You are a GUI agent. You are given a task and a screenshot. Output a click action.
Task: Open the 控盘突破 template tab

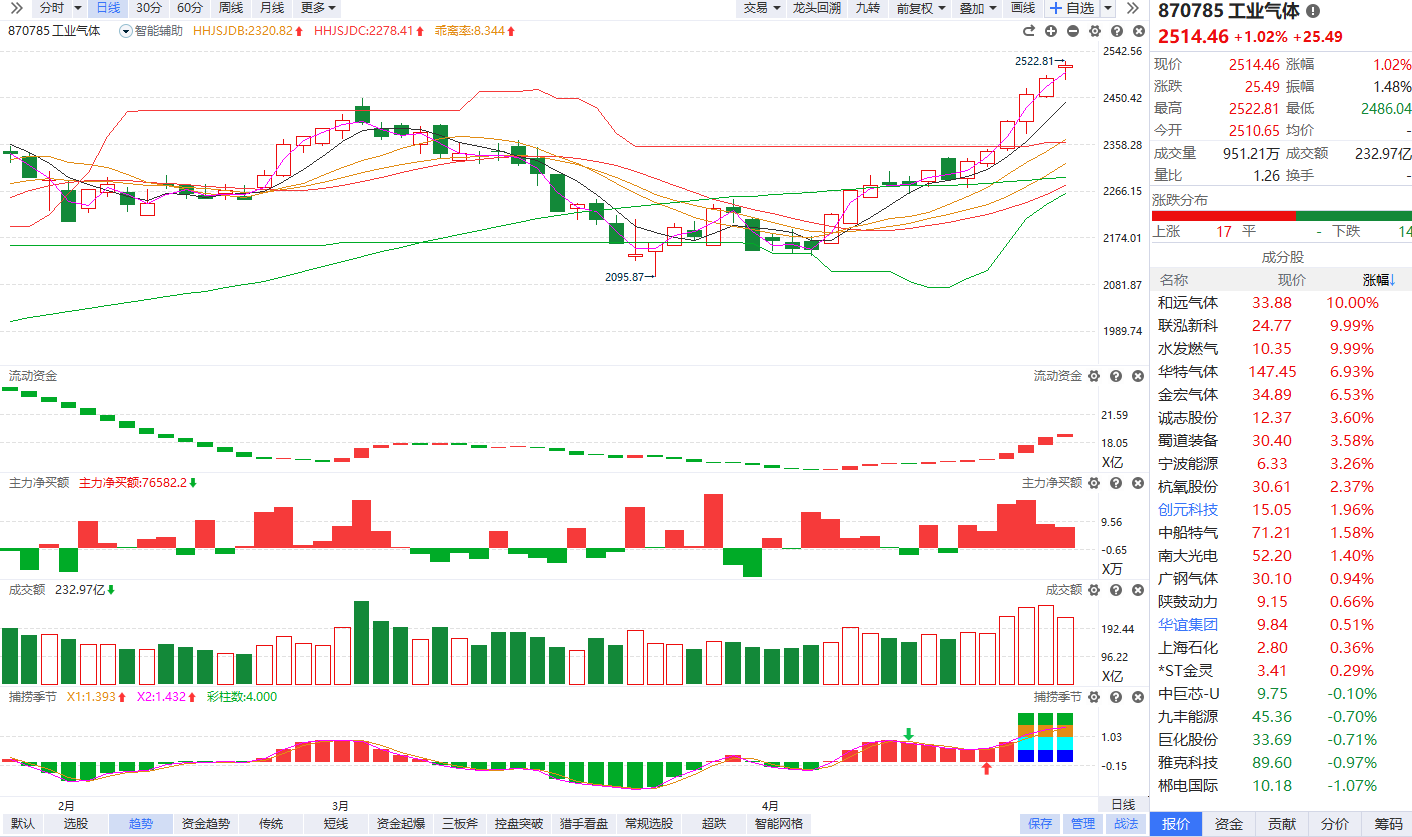(520, 824)
